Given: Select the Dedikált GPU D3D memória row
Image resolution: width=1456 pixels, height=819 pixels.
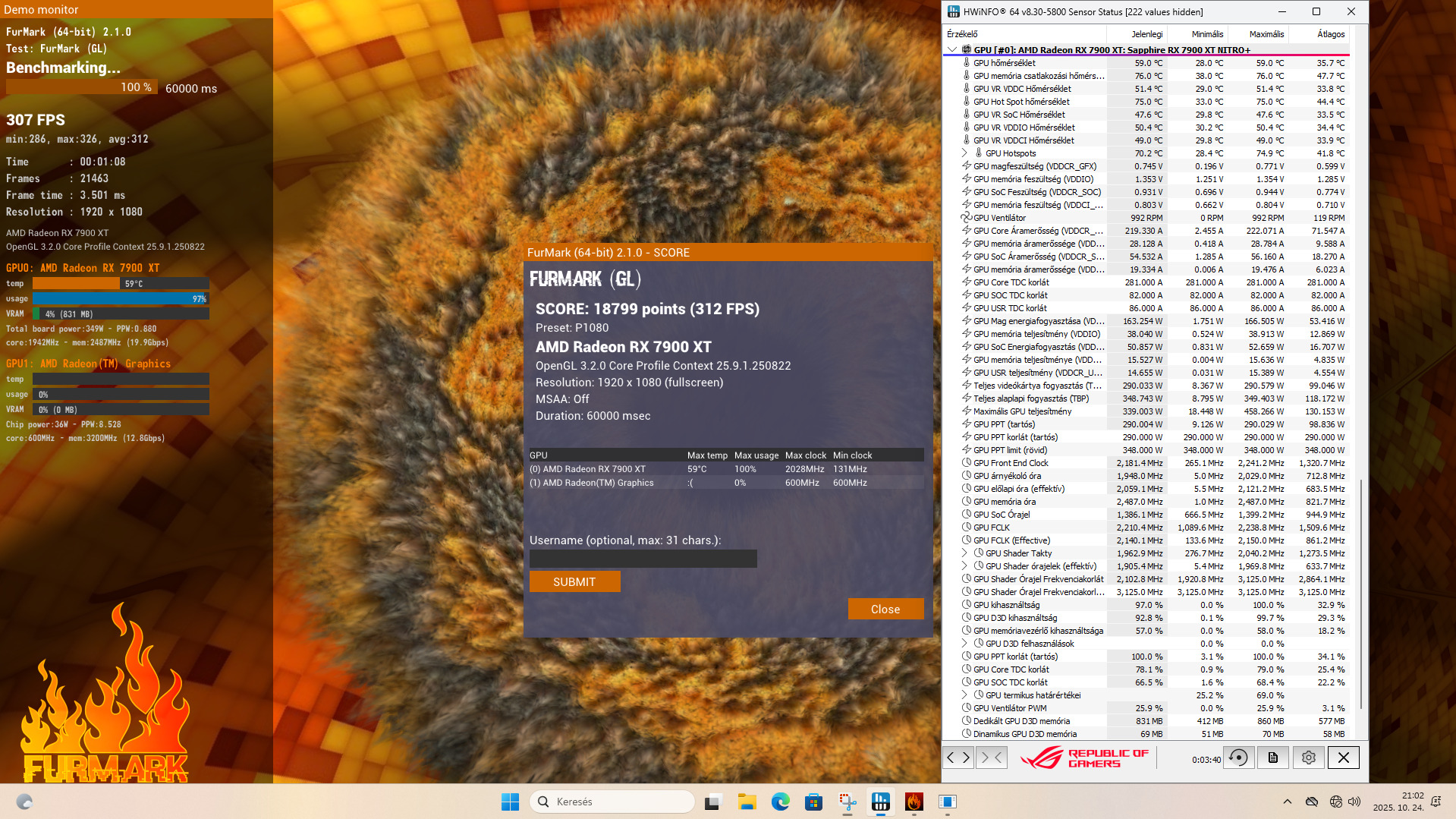Looking at the screenshot, I should (x=1146, y=721).
